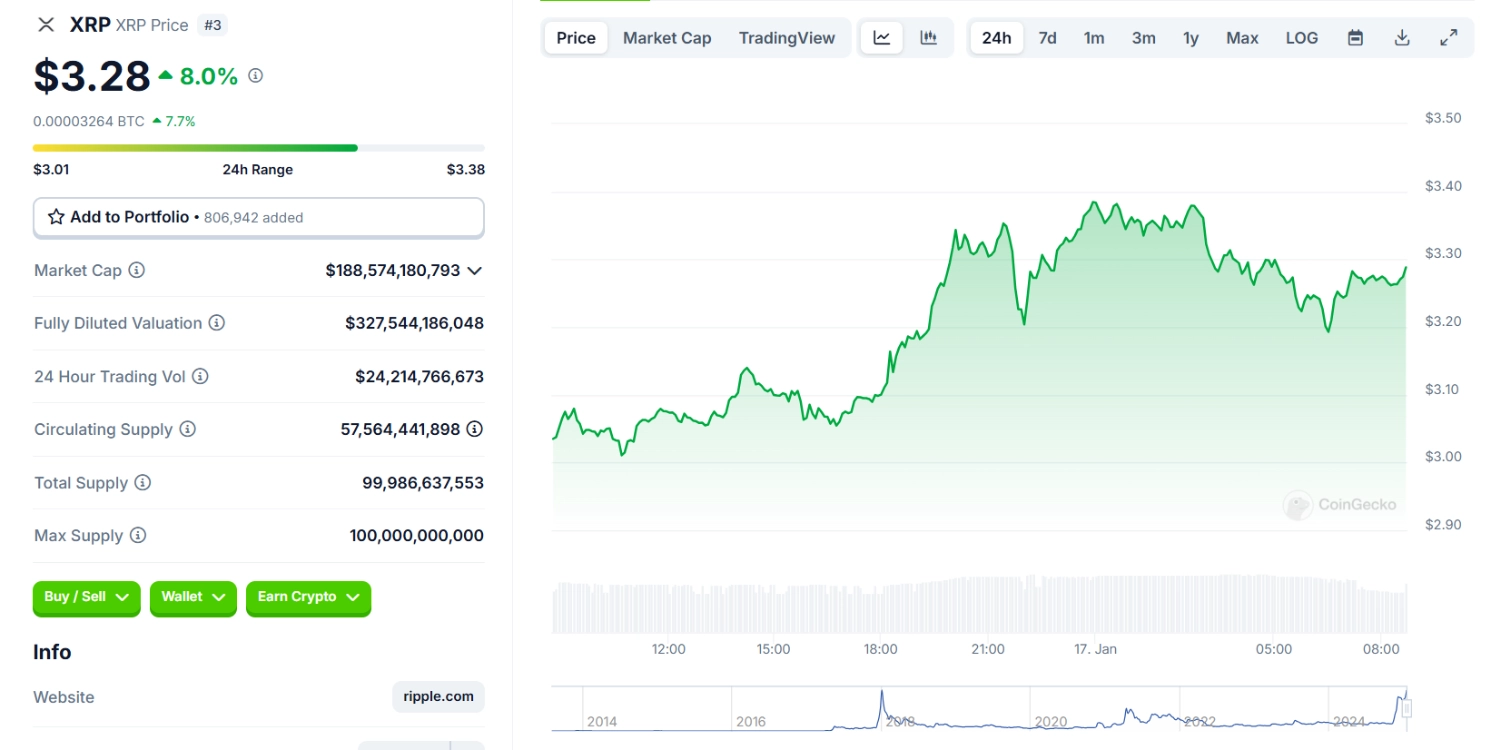Click the 18:00 time axis label

pos(881,649)
